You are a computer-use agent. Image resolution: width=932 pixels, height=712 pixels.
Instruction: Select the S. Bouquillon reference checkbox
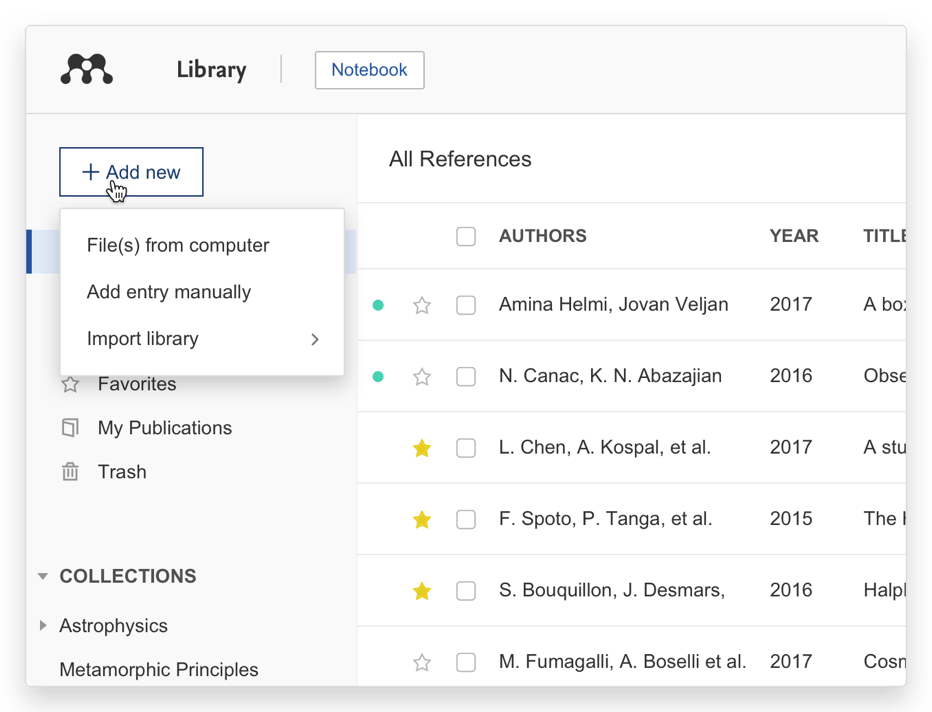pyautogui.click(x=466, y=591)
